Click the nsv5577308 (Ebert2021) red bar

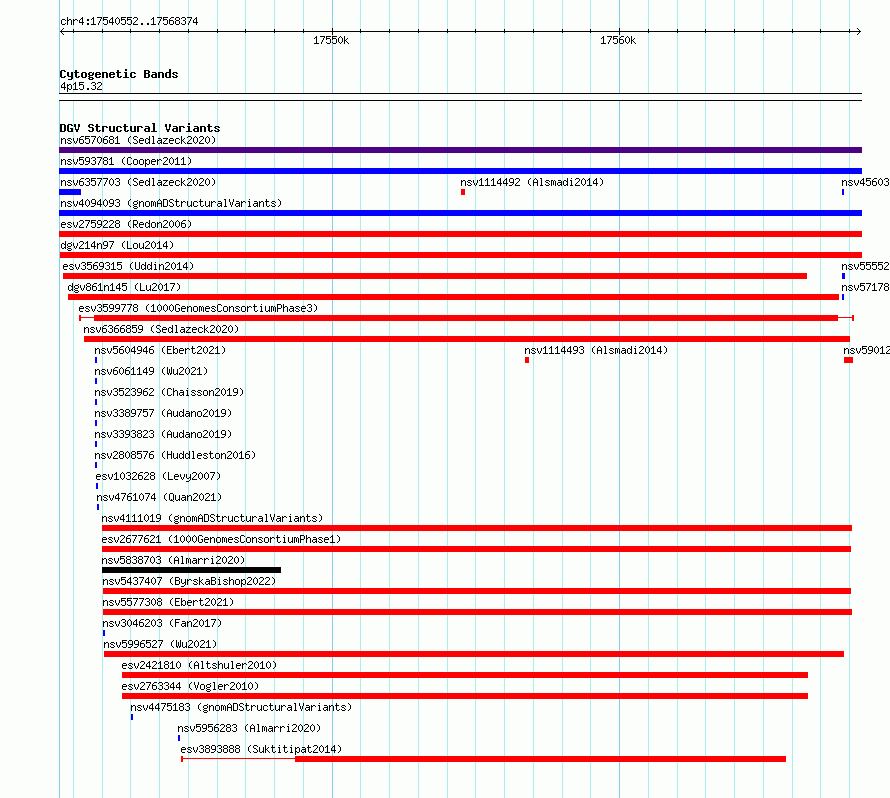click(477, 612)
